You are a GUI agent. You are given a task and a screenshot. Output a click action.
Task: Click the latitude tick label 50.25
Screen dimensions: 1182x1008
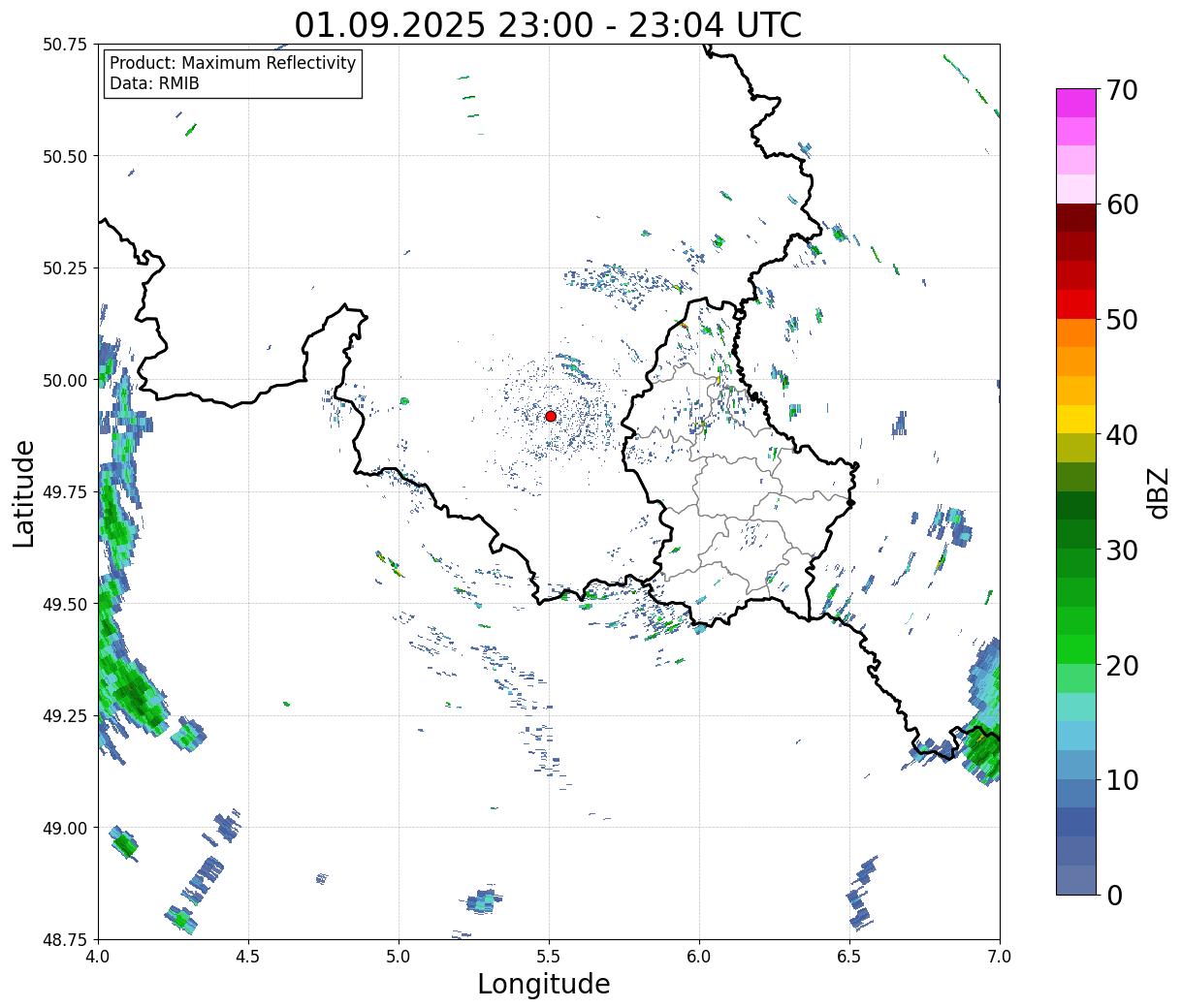(x=66, y=268)
